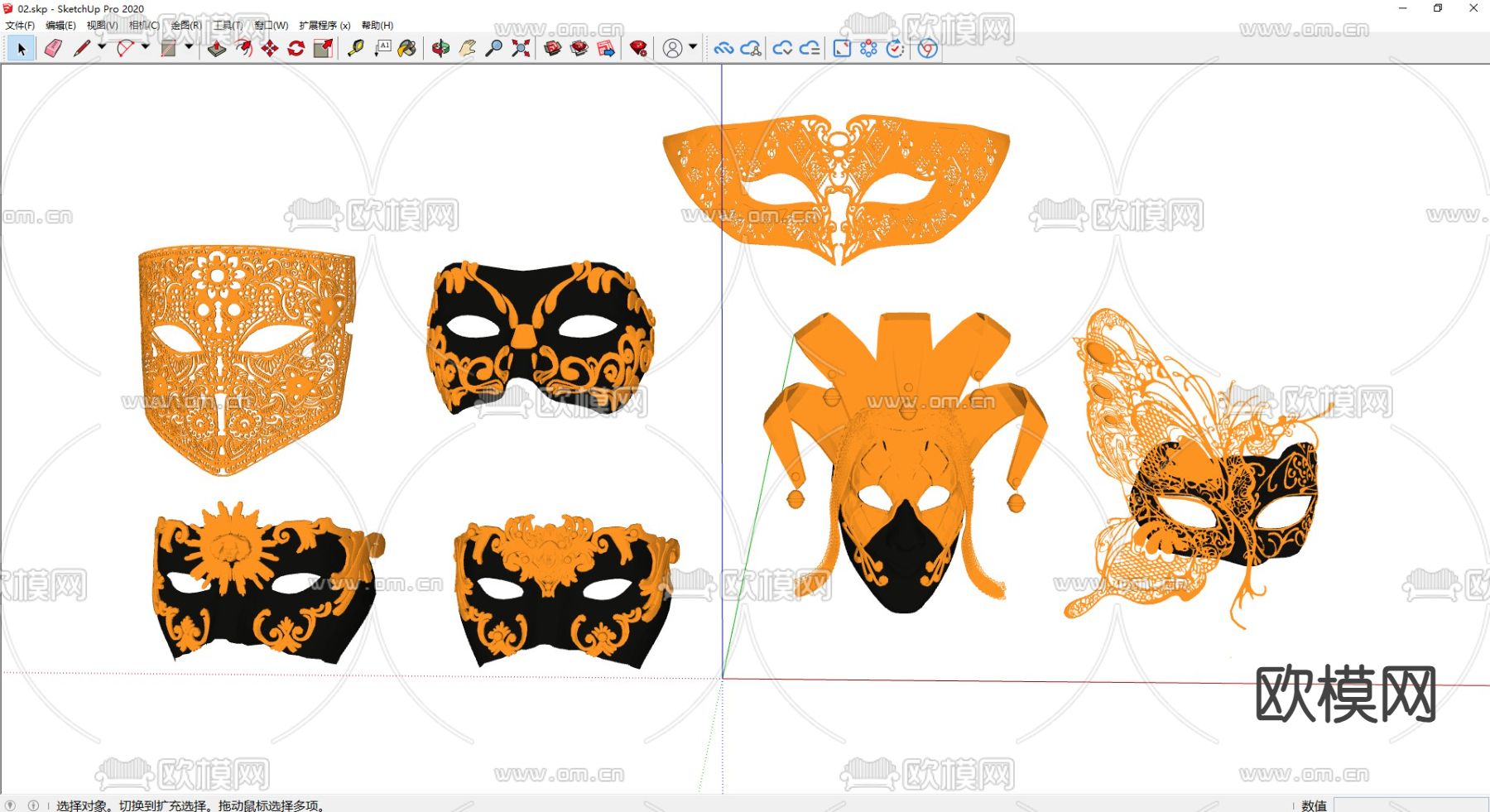
Task: Choose the Tape Measure tool
Action: [x=355, y=49]
